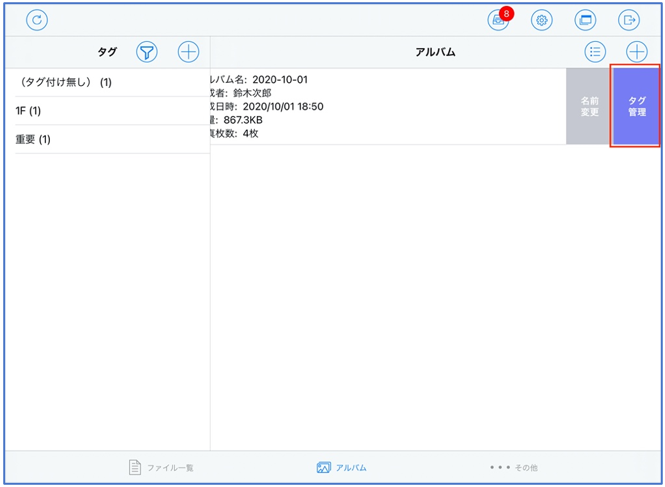Add a new tag with plus icon
Viewport: 665px width, 487px height.
click(188, 52)
